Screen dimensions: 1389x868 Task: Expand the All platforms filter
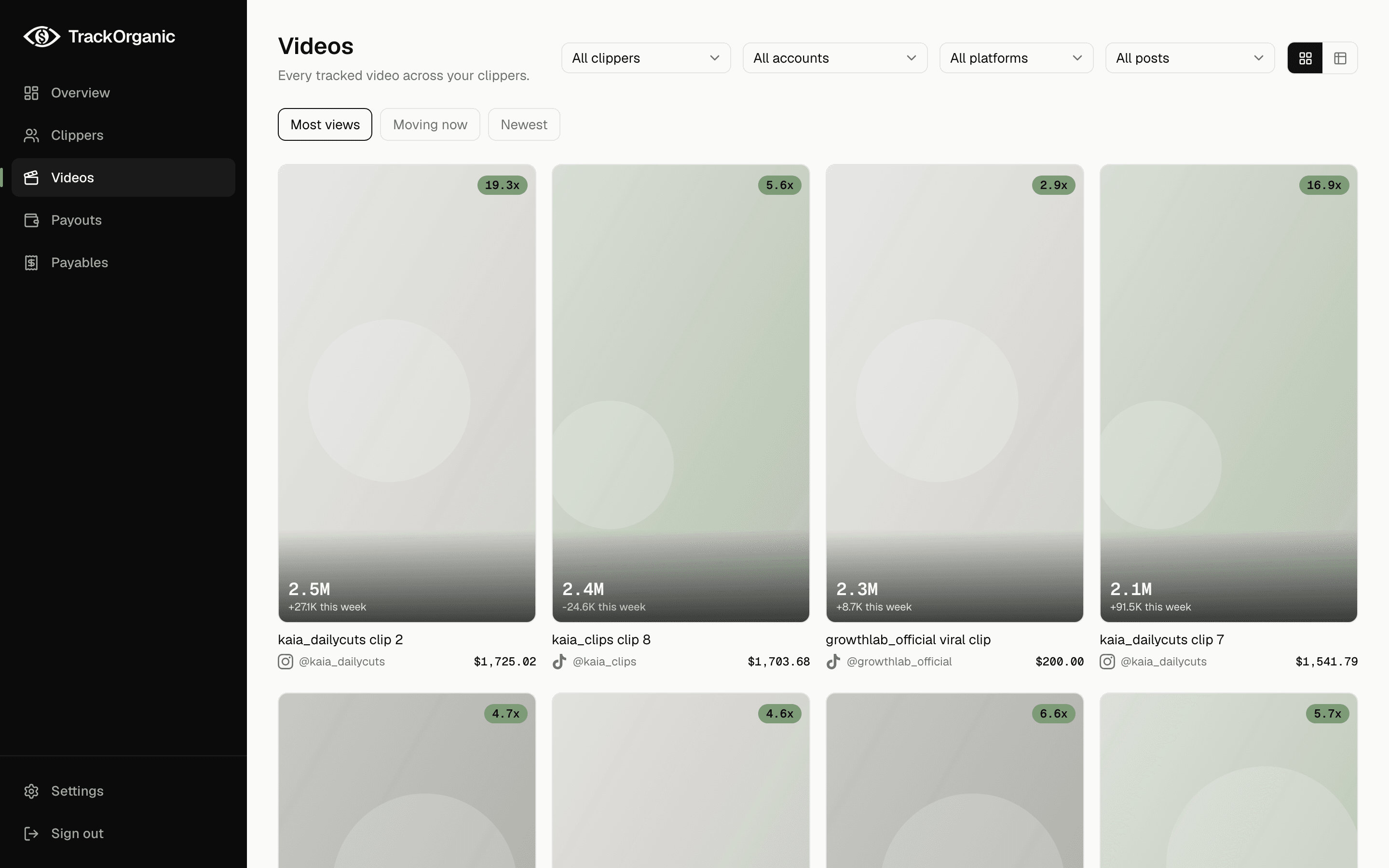click(x=1016, y=58)
